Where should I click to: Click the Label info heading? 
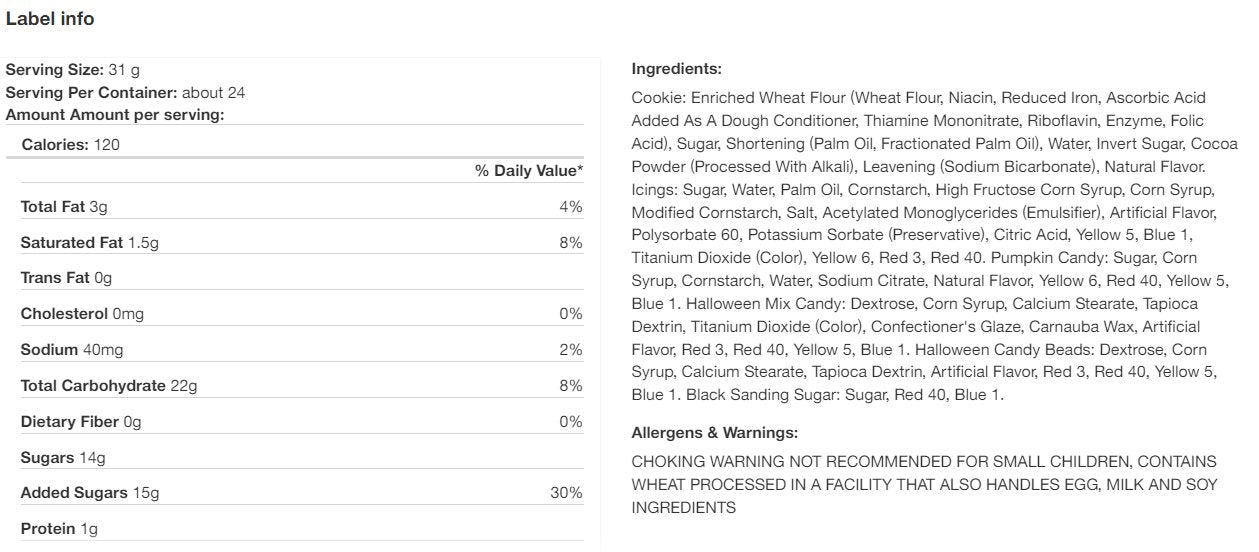pyautogui.click(x=50, y=19)
